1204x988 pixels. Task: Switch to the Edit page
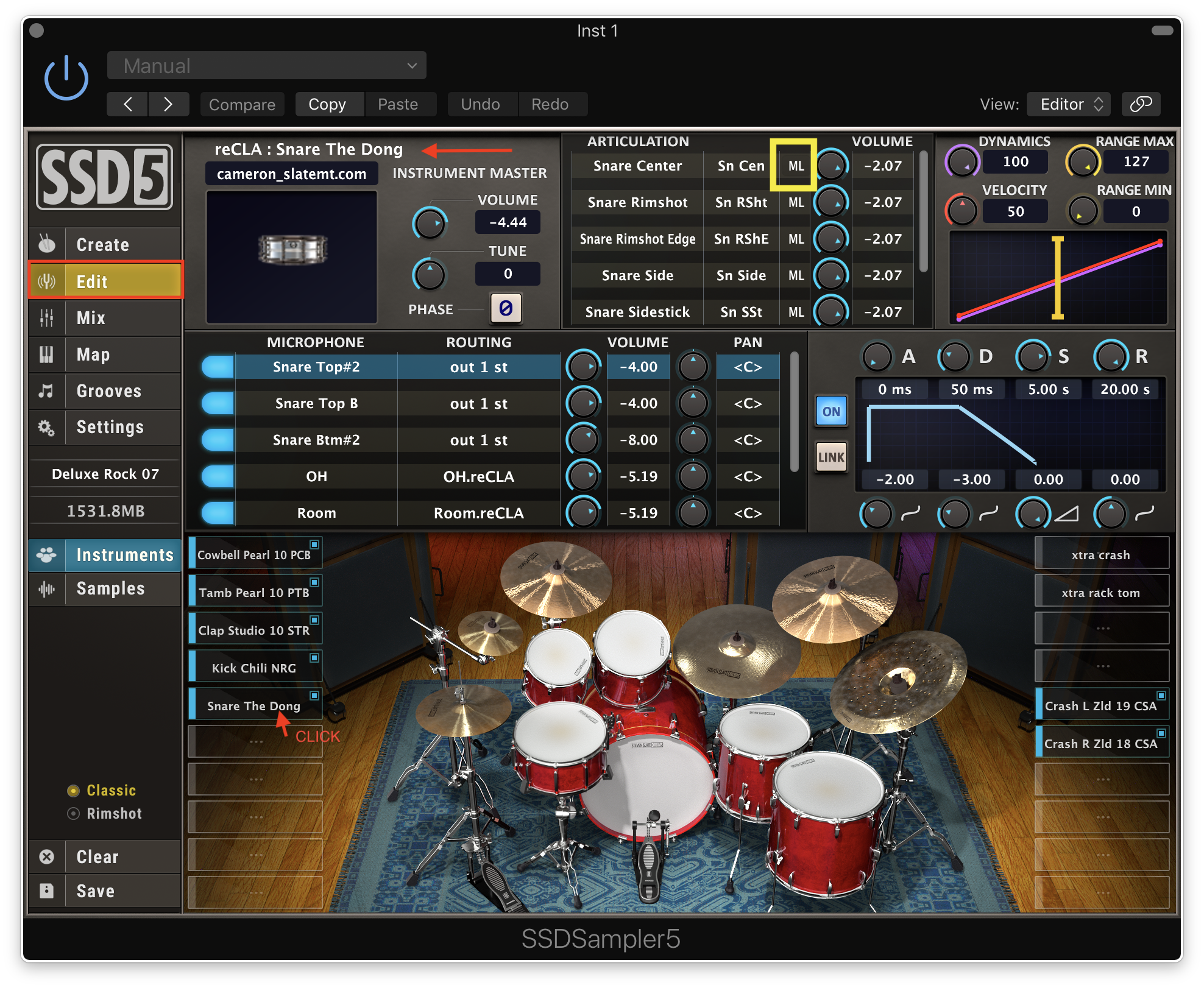click(x=105, y=281)
